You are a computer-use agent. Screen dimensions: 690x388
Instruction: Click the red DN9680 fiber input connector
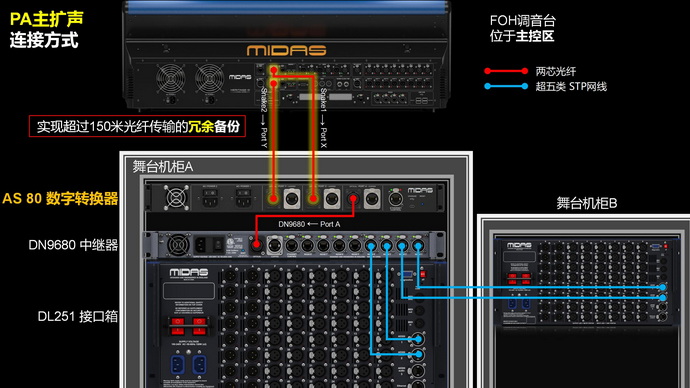point(256,245)
